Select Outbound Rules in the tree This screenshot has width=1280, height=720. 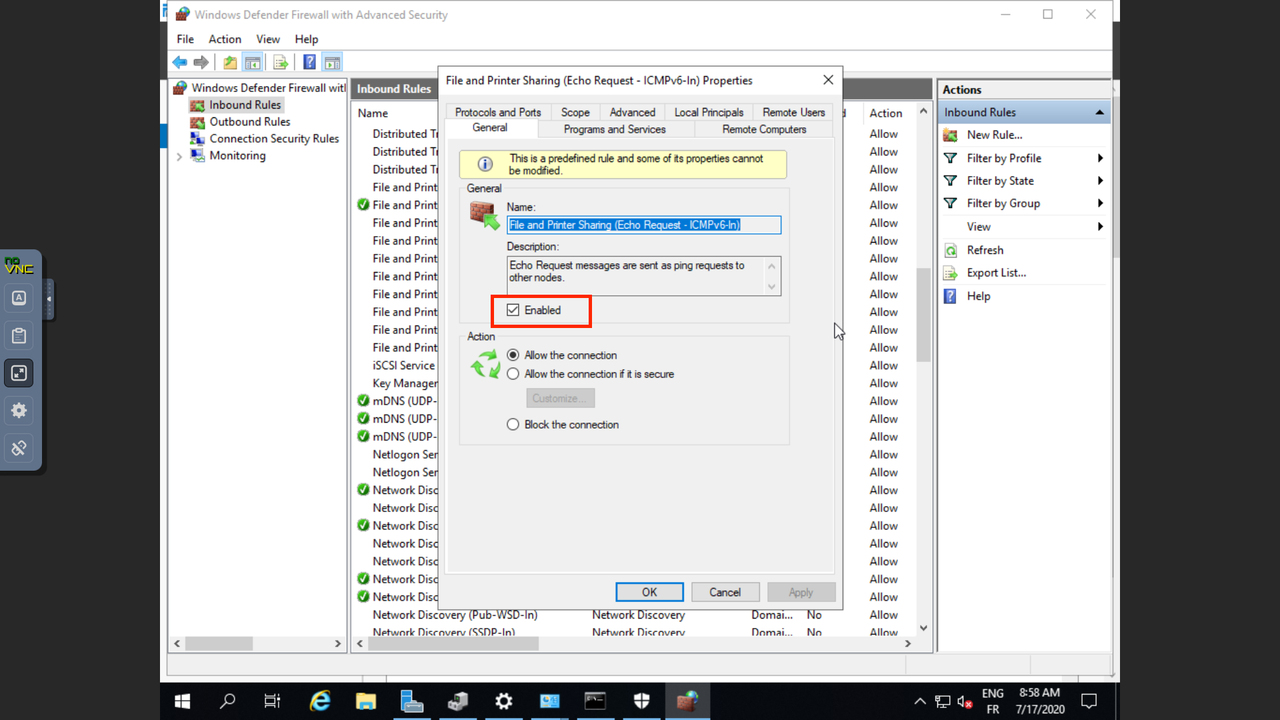(249, 122)
